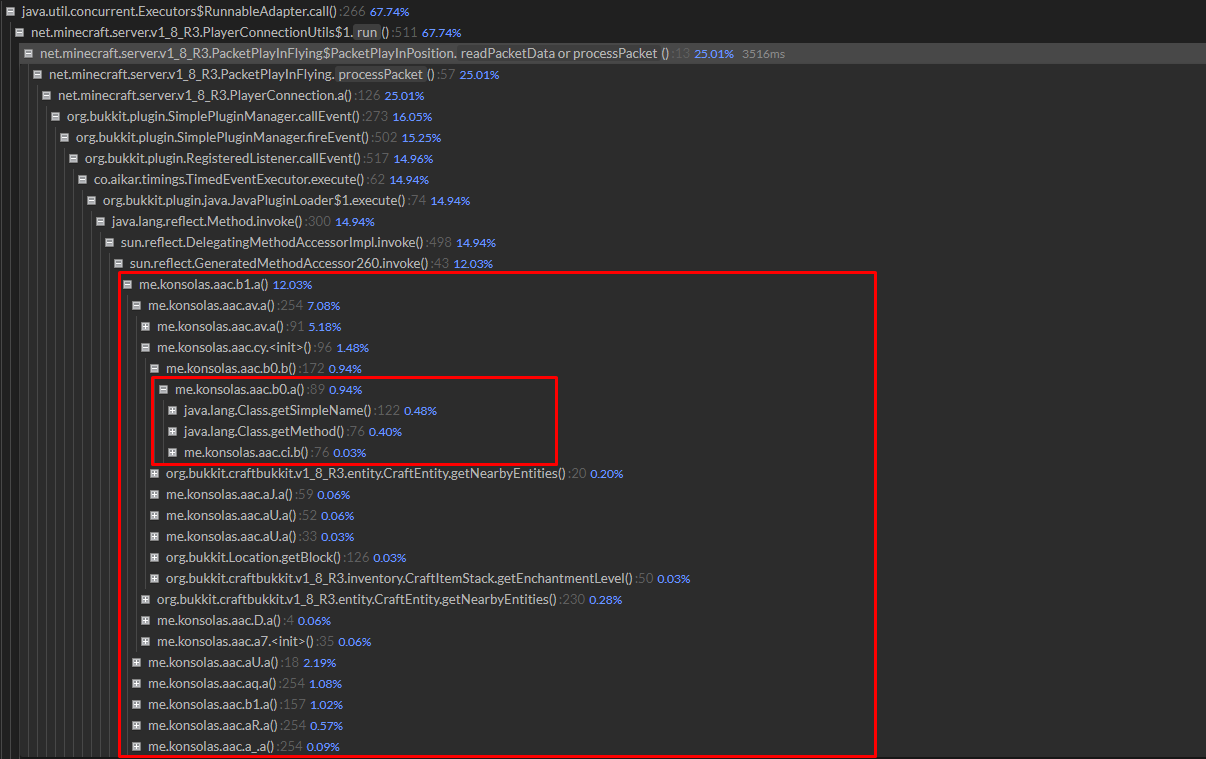This screenshot has height=759, width=1206.
Task: Collapse the PlayerConnectionUtils$1.run() node
Action: [x=19, y=32]
